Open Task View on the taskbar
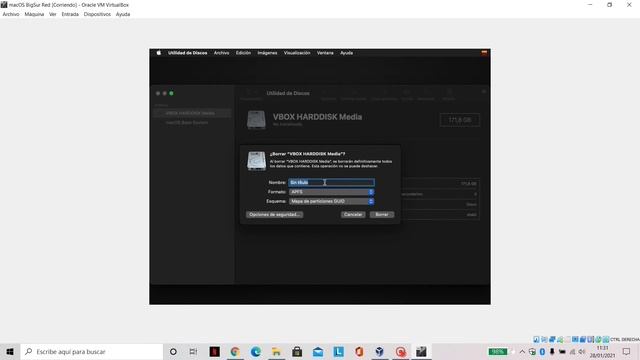Screen dimensions: 640x360 click(x=193, y=351)
